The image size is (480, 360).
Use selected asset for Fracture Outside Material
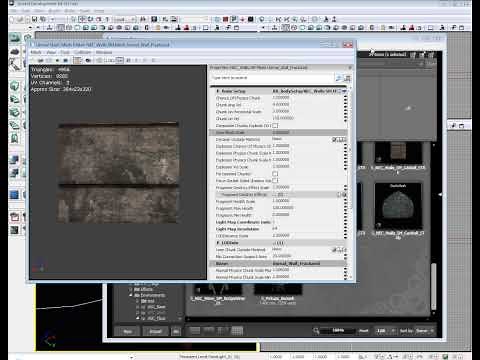(x=334, y=139)
